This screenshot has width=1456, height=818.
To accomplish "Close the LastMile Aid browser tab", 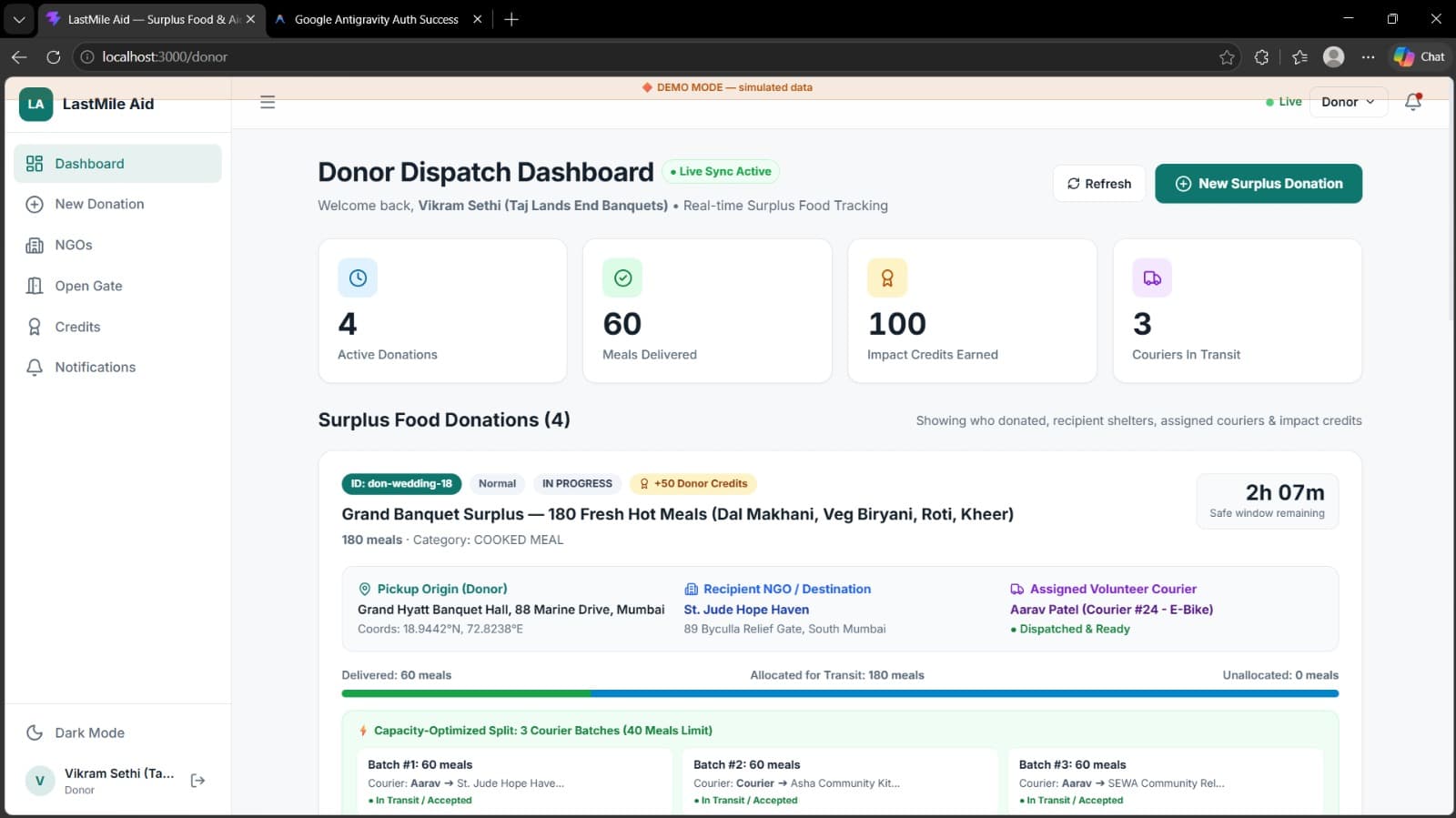I will [x=250, y=19].
